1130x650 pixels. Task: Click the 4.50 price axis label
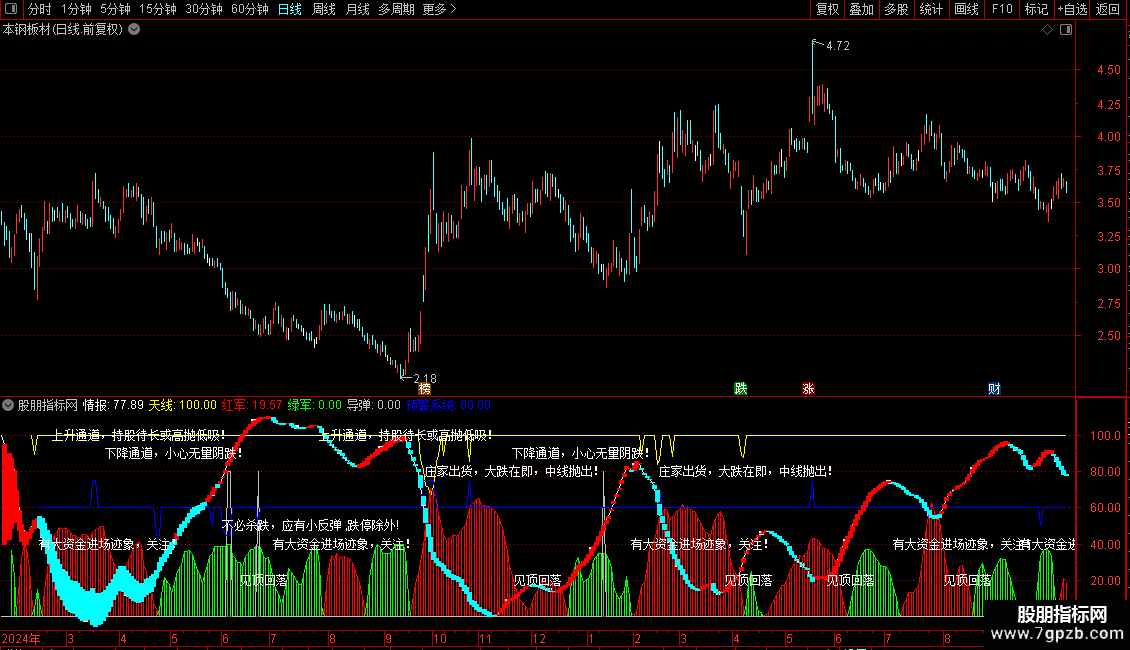1108,70
